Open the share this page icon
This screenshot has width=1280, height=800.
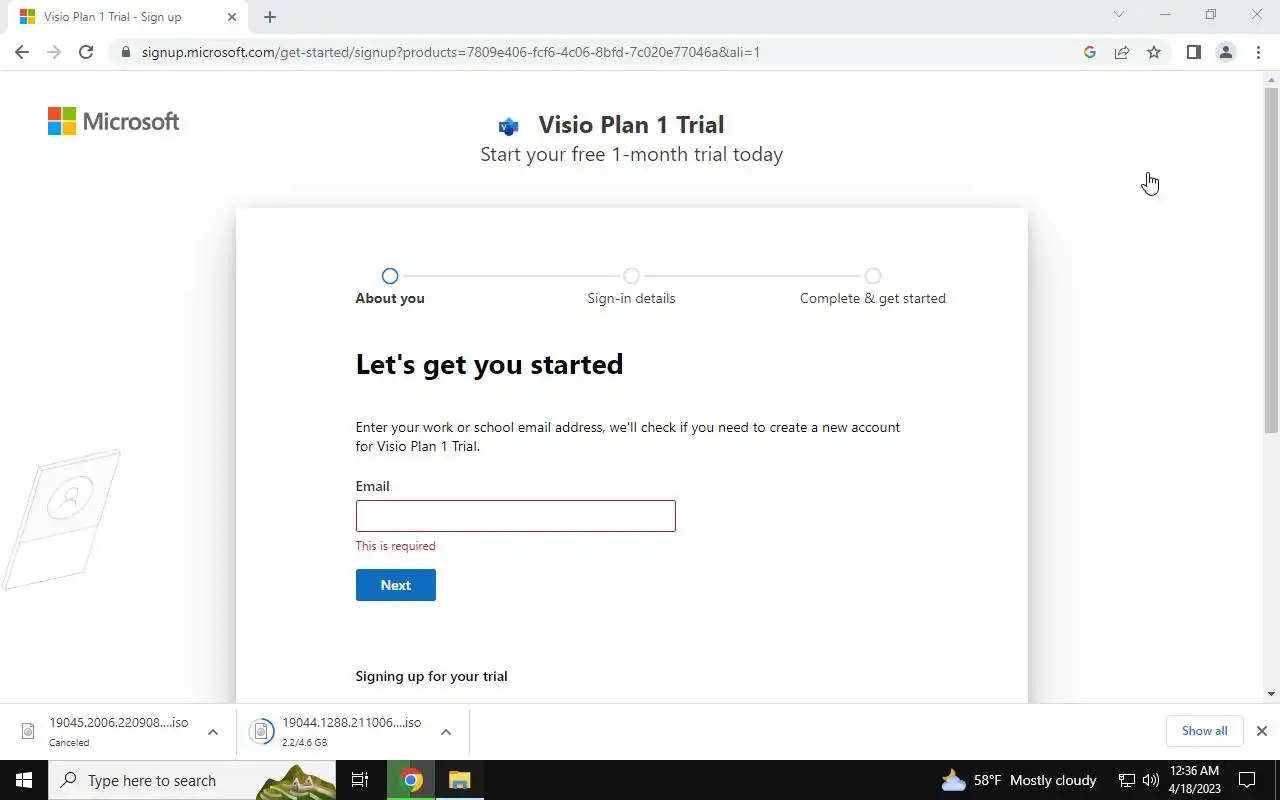[1122, 52]
